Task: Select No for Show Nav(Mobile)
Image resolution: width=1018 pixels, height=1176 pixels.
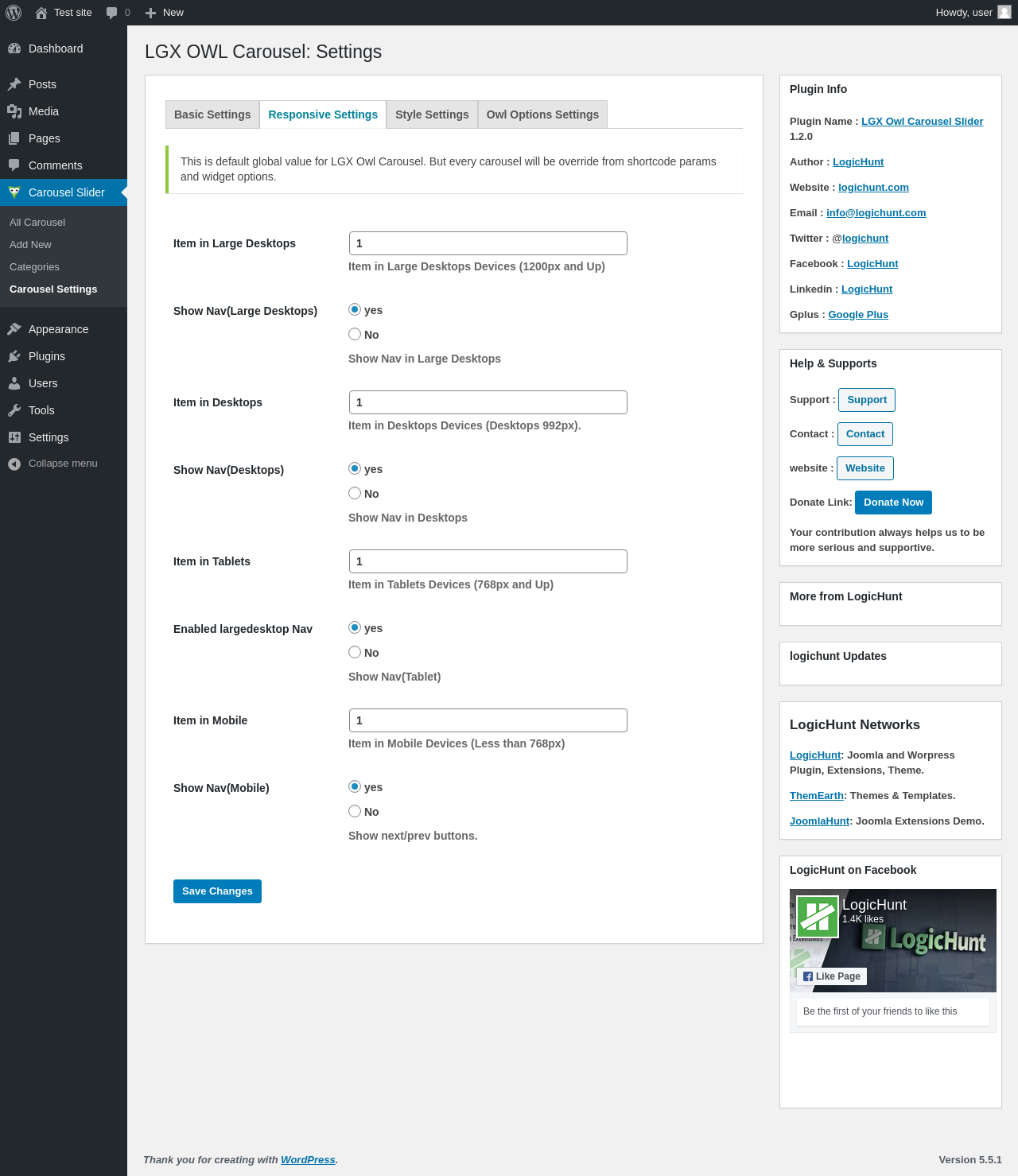Action: (355, 811)
